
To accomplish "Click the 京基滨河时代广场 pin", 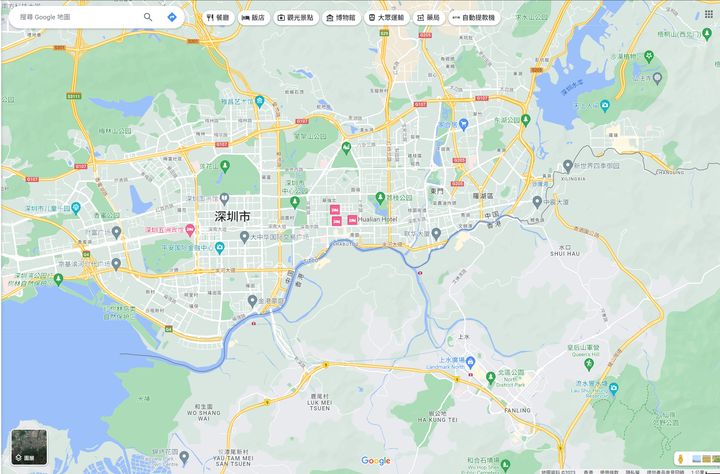I will 116,264.
